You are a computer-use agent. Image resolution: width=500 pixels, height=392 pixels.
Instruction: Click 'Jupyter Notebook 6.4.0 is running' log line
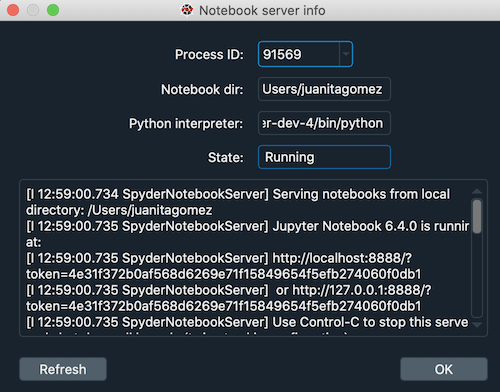pyautogui.click(x=248, y=226)
